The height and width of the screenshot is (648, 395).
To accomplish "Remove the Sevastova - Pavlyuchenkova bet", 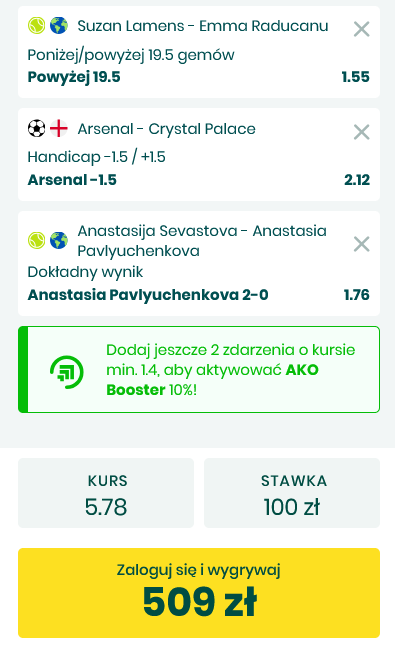I will coord(362,244).
